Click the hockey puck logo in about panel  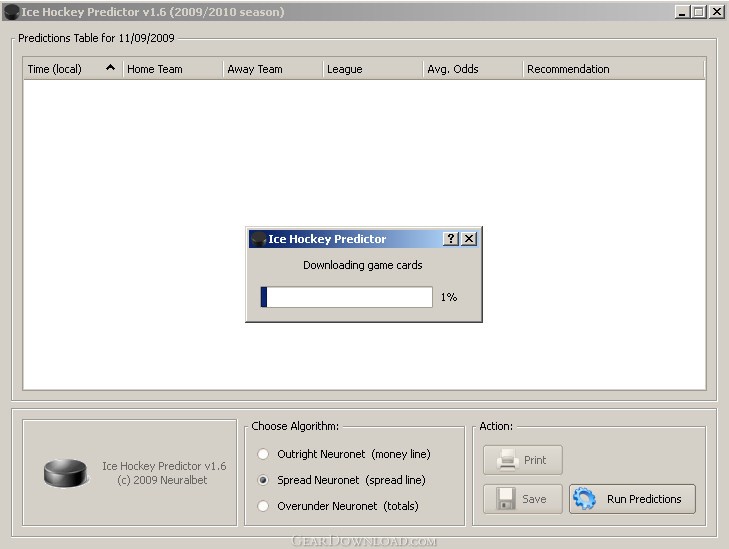pos(66,473)
